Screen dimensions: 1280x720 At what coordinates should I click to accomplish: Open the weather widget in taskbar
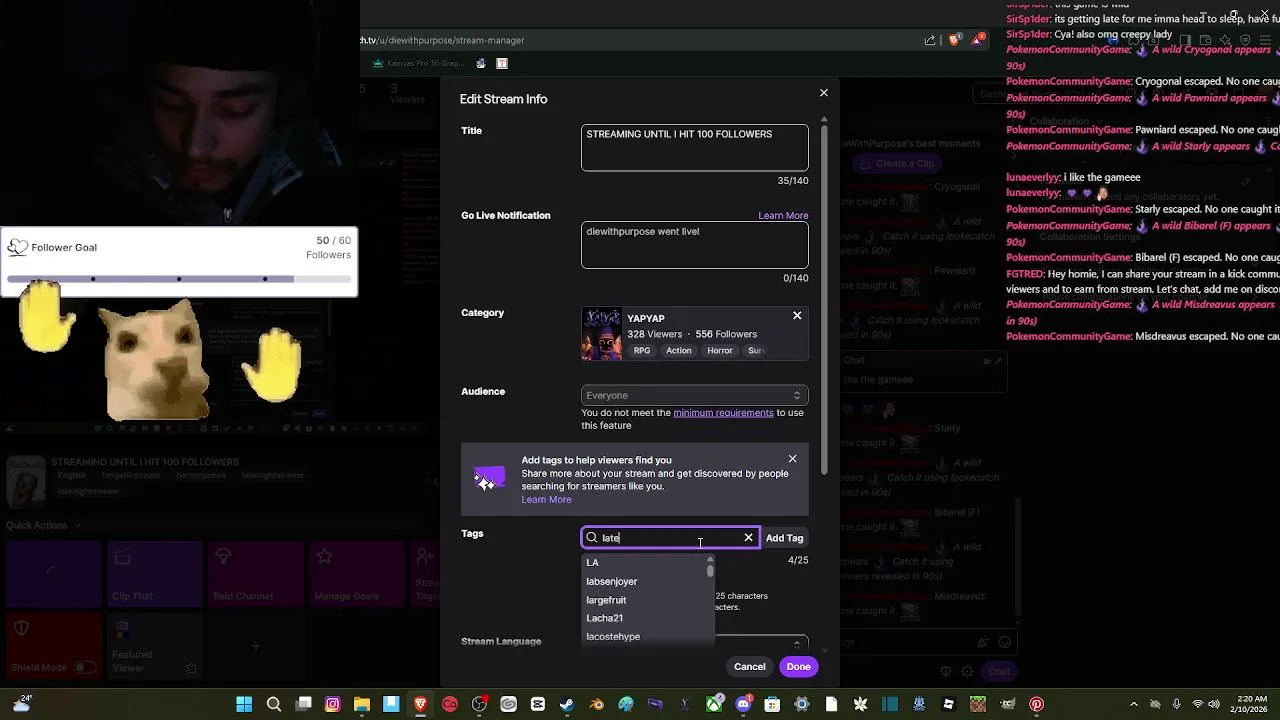pyautogui.click(x=22, y=704)
